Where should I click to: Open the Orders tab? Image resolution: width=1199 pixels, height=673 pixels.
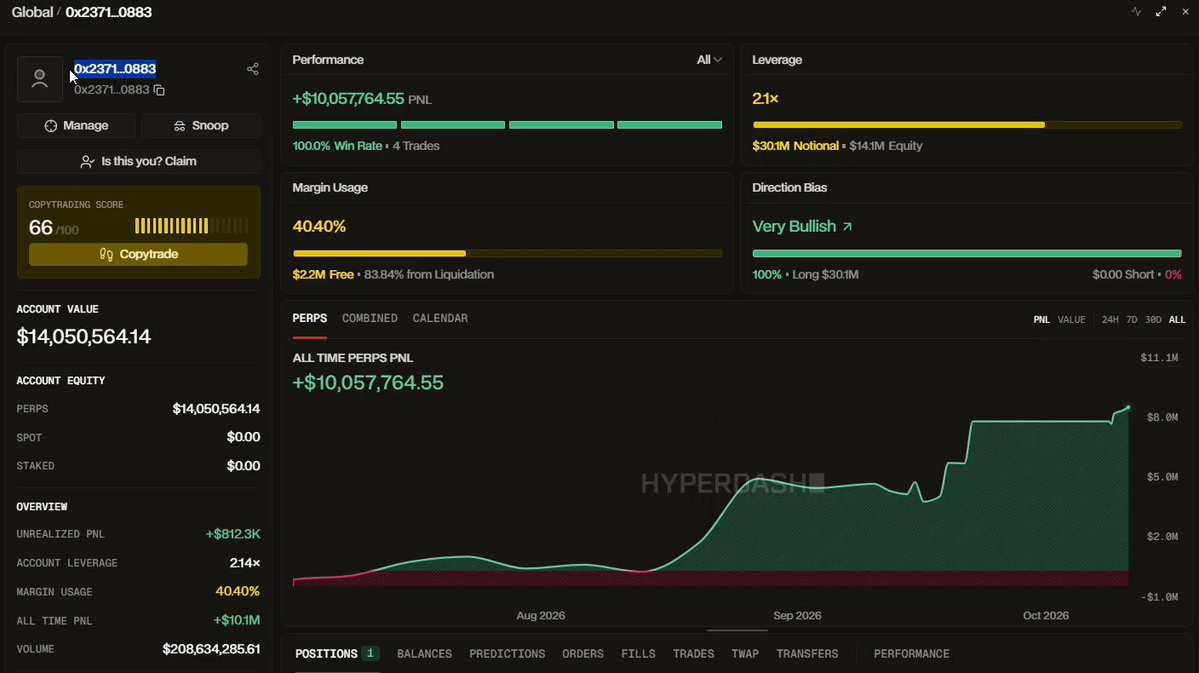coord(583,654)
